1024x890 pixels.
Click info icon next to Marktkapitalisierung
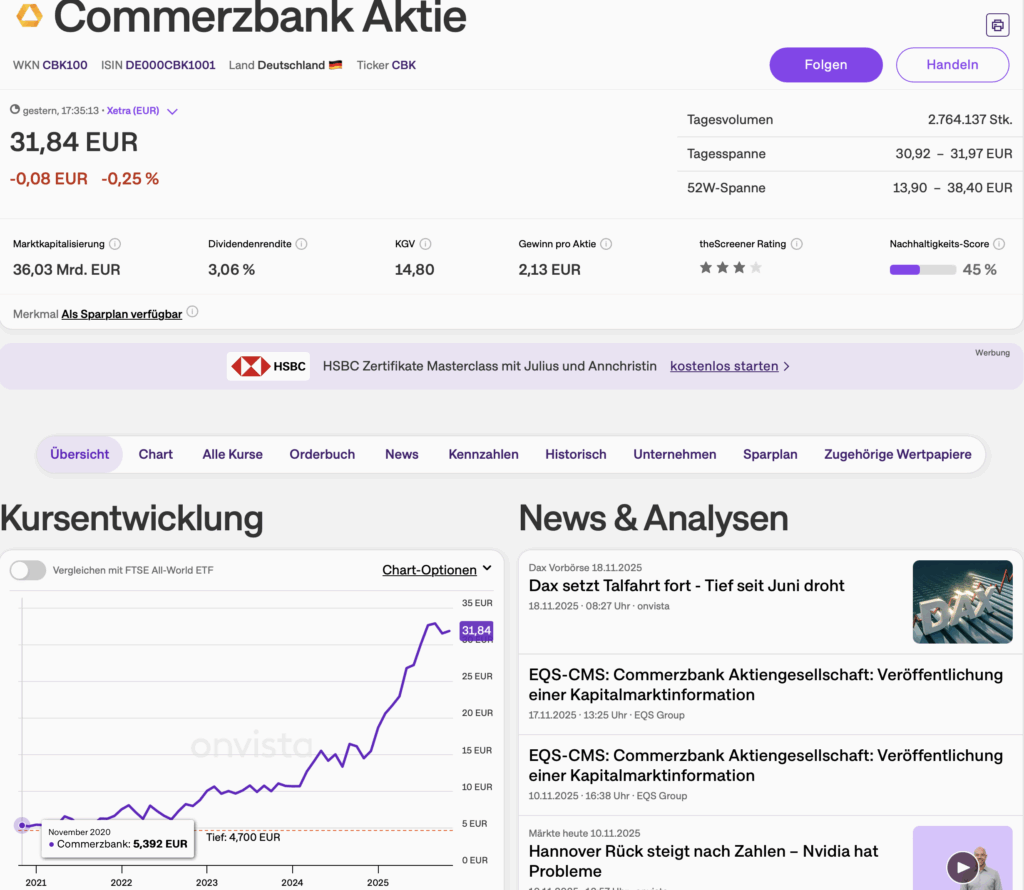(115, 244)
